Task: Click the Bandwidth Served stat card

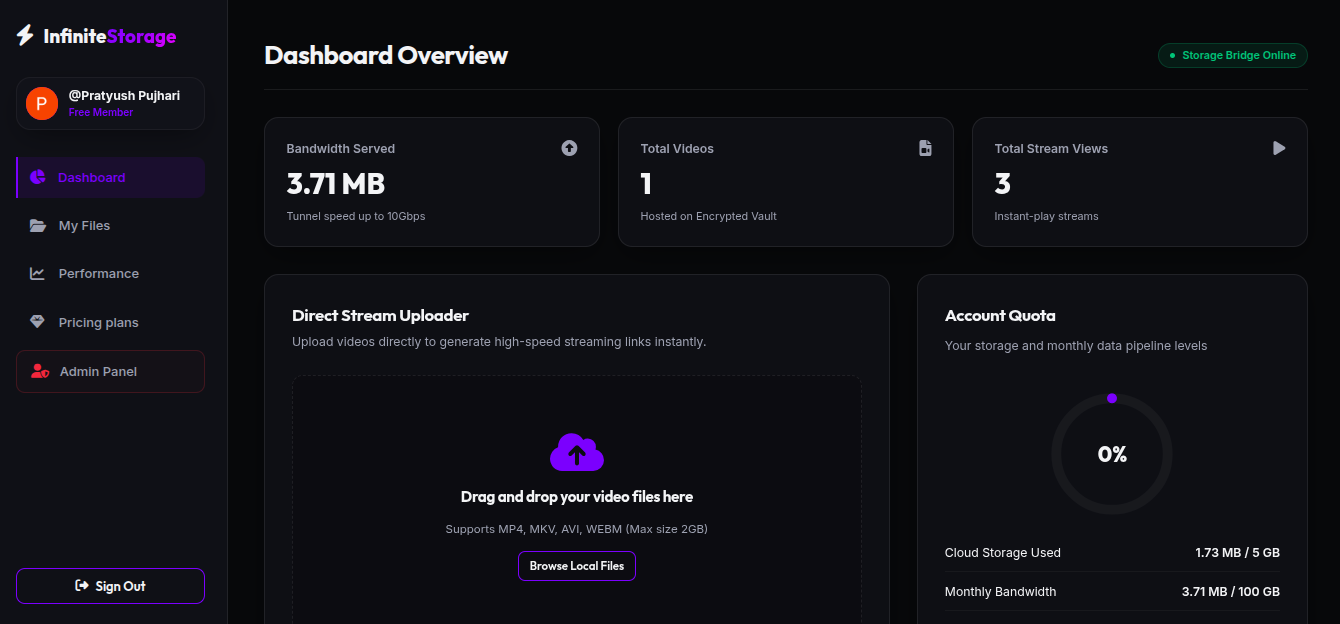Action: coord(432,182)
